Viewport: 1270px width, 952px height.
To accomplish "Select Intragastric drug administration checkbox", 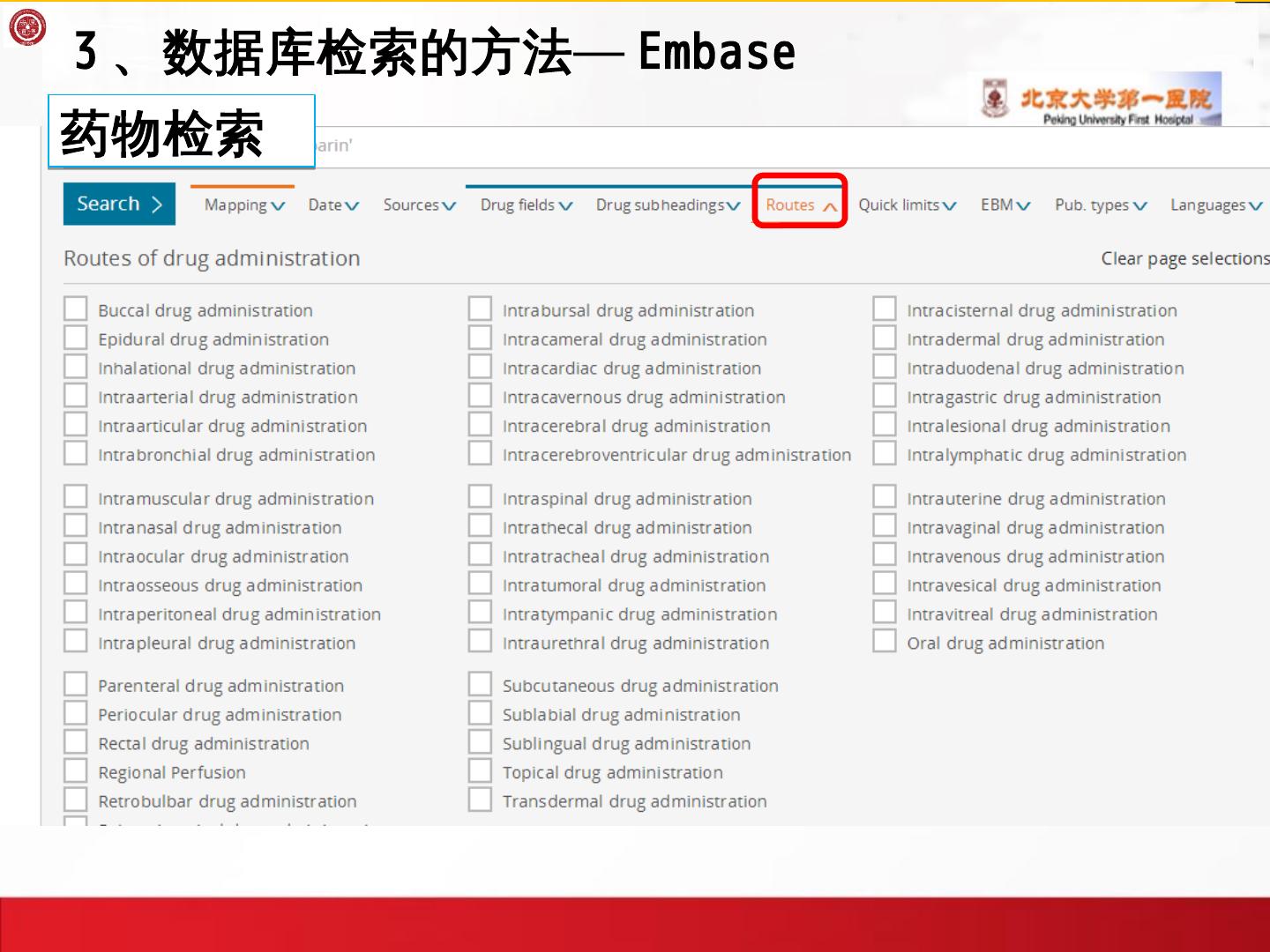I will coord(885,397).
